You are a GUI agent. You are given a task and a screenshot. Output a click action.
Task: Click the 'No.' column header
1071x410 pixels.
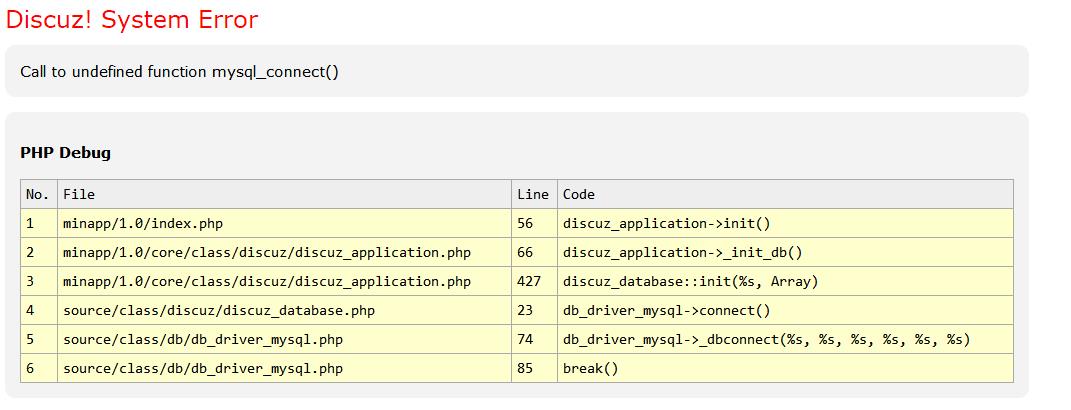click(39, 194)
